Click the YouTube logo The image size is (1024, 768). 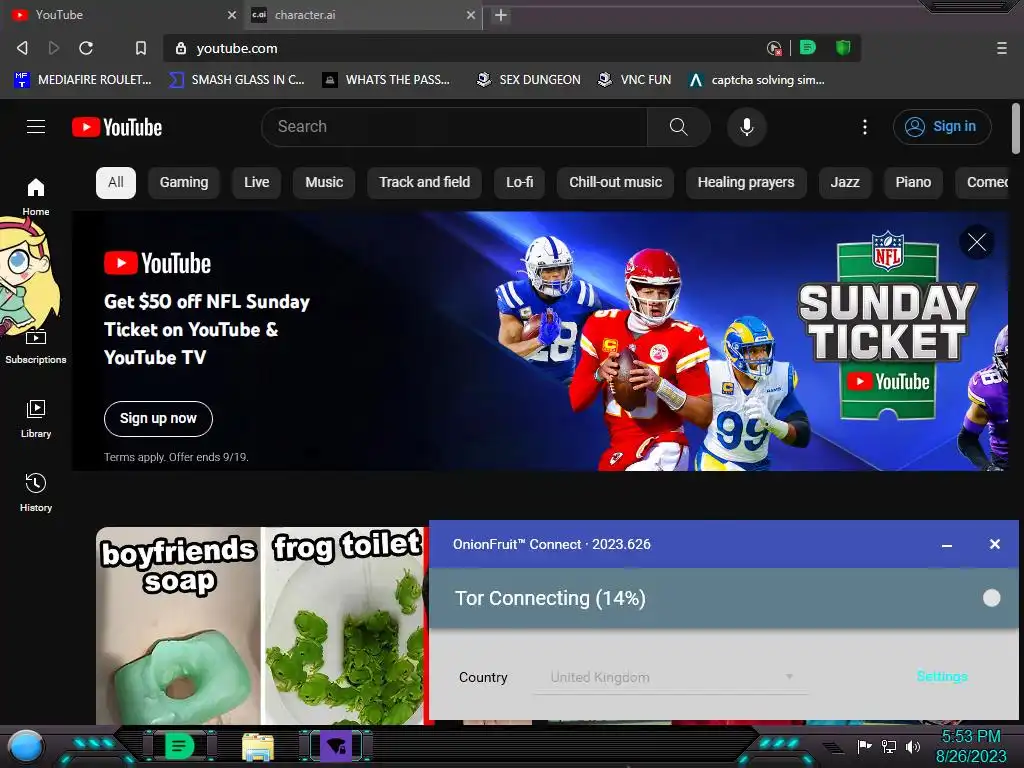117,127
